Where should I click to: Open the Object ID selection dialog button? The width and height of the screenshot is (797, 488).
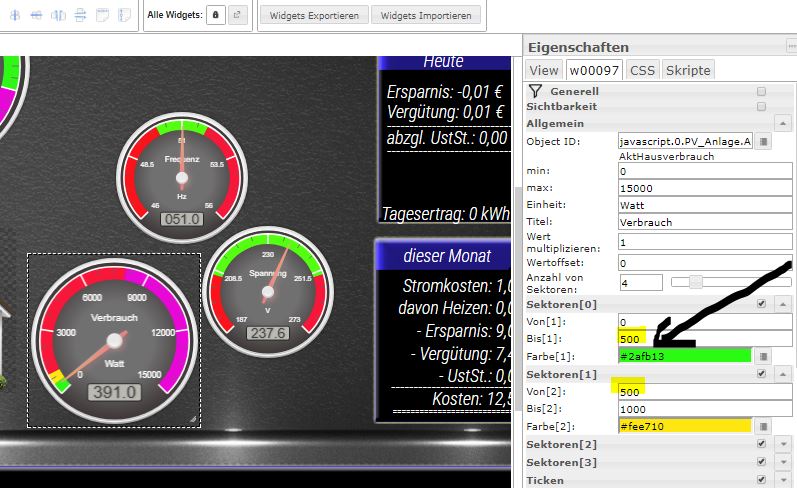pyautogui.click(x=764, y=142)
